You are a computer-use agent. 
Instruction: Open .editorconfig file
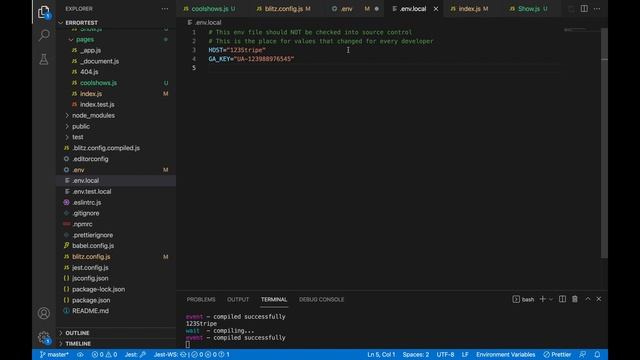click(90, 159)
